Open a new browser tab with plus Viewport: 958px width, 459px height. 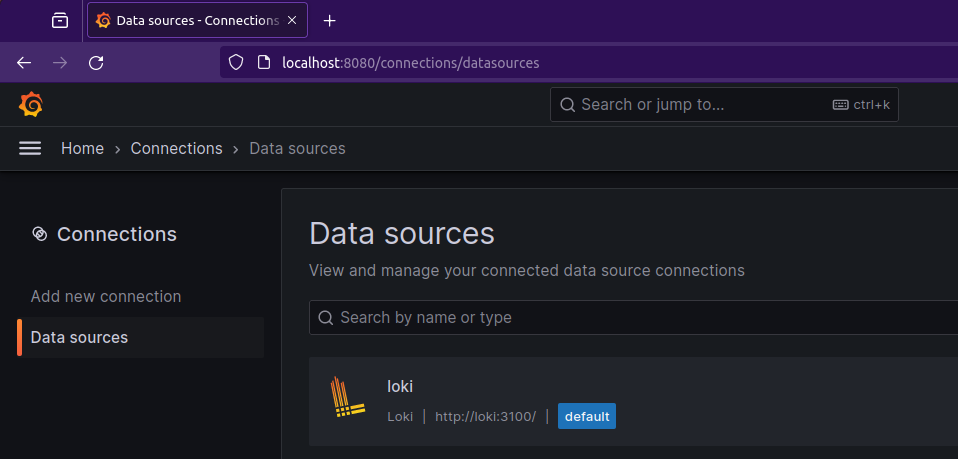click(x=330, y=20)
